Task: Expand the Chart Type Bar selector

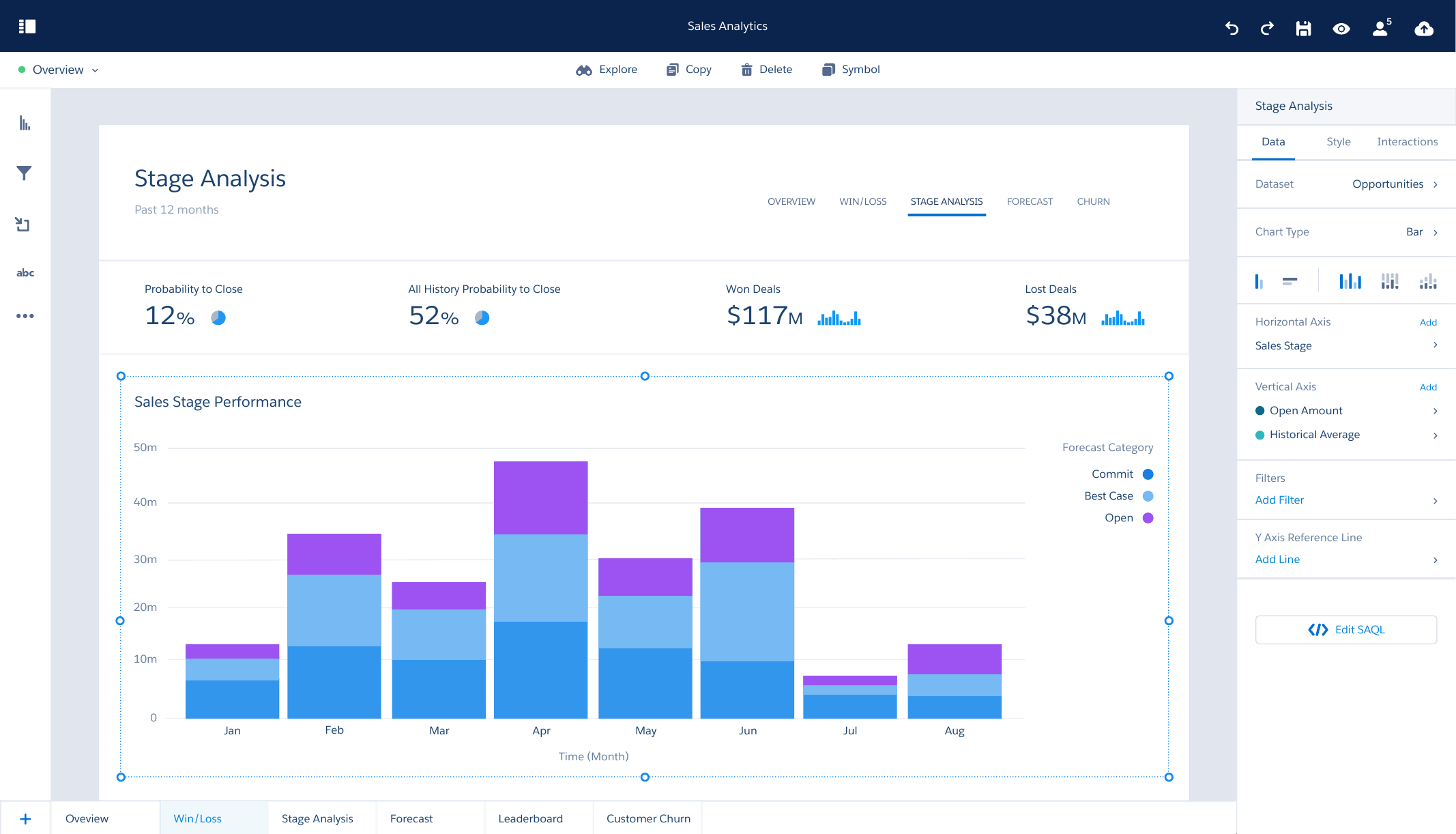Action: pos(1346,232)
